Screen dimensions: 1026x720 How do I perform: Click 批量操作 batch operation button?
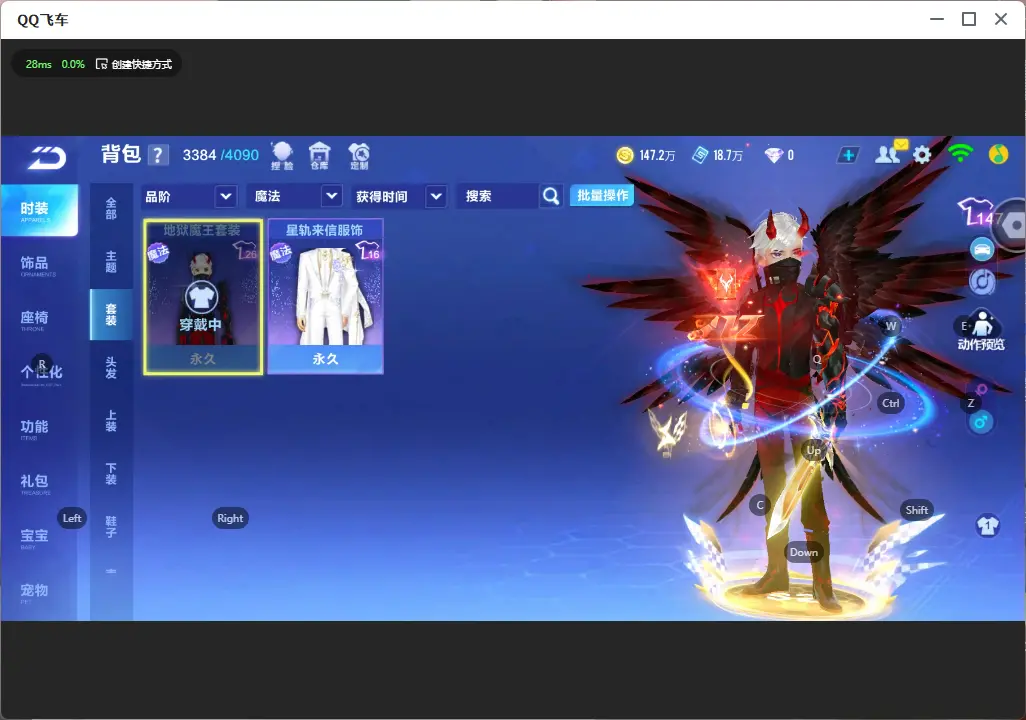[x=602, y=195]
